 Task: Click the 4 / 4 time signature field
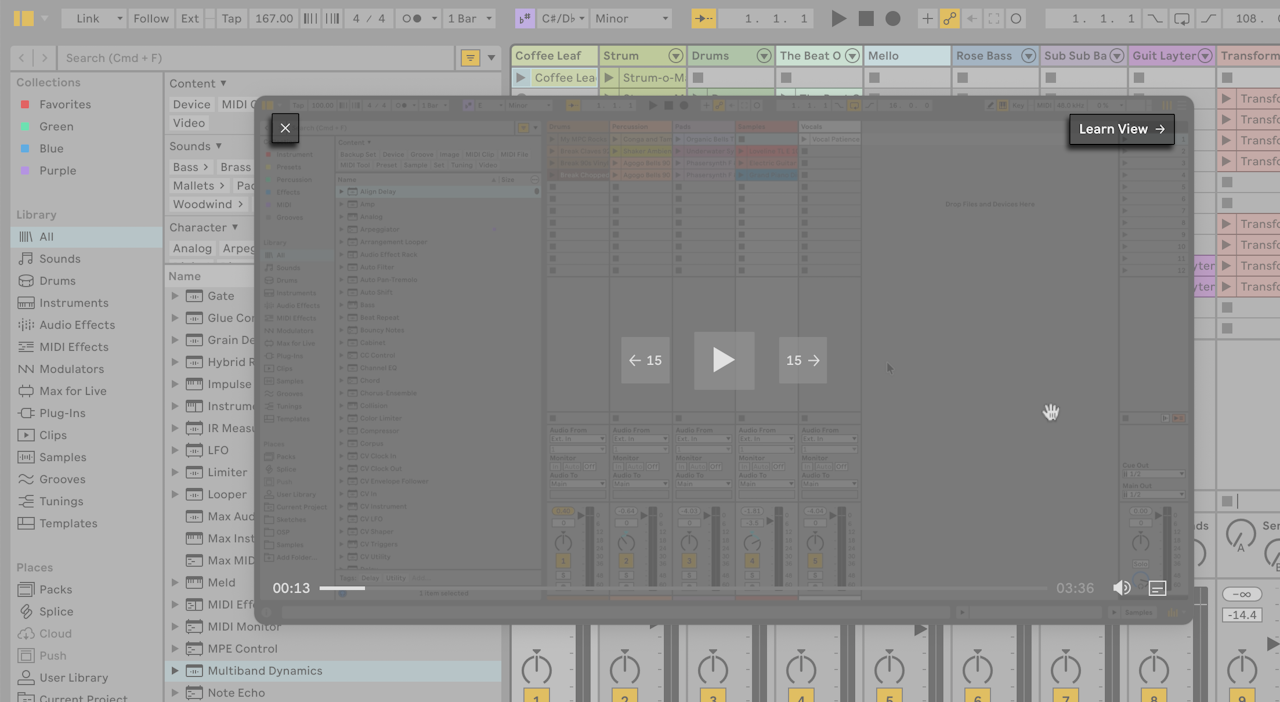click(369, 18)
